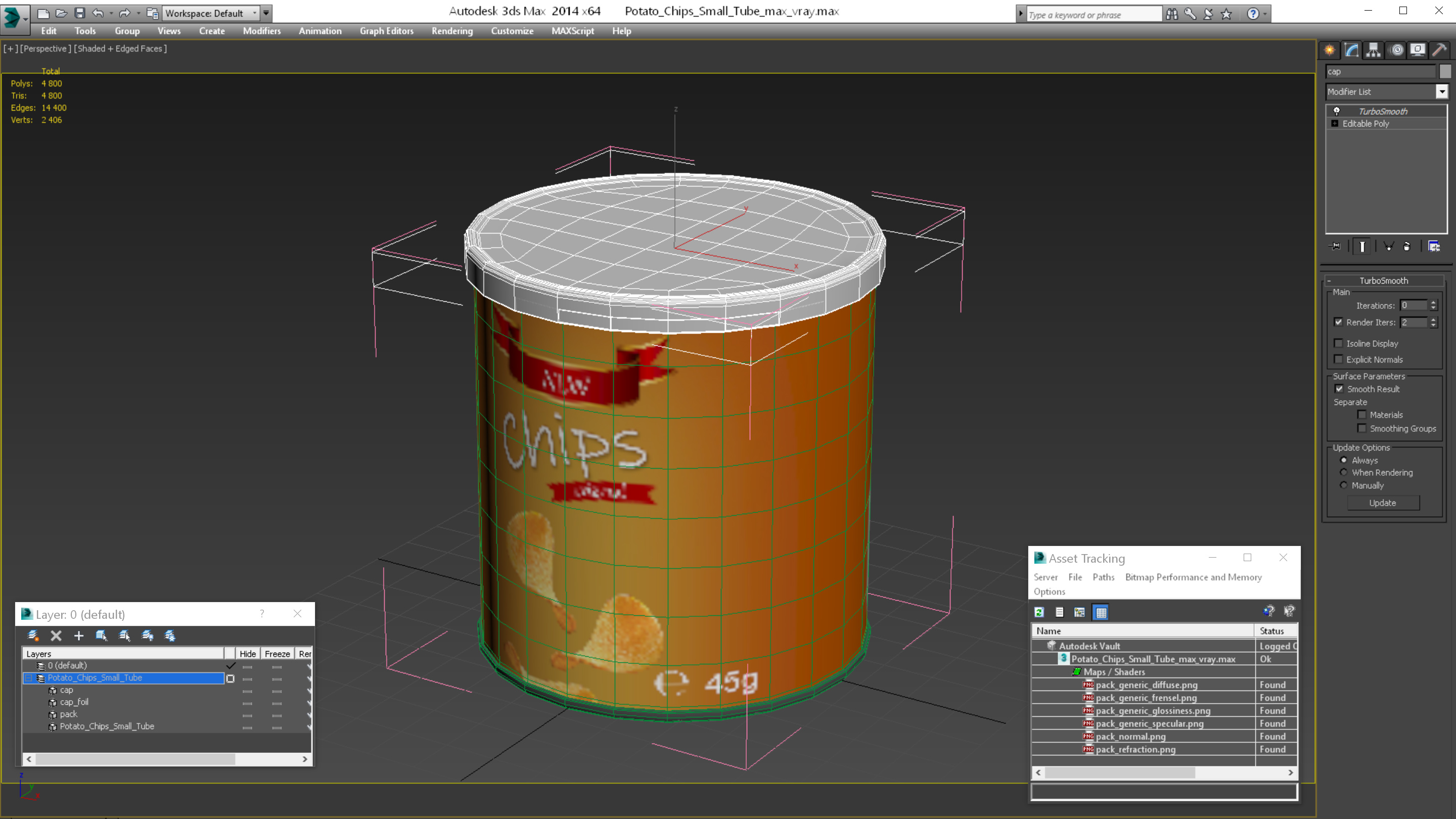Viewport: 1456px width, 819px height.
Task: Click Table View icon in Asset Tracking
Action: coord(1101,612)
